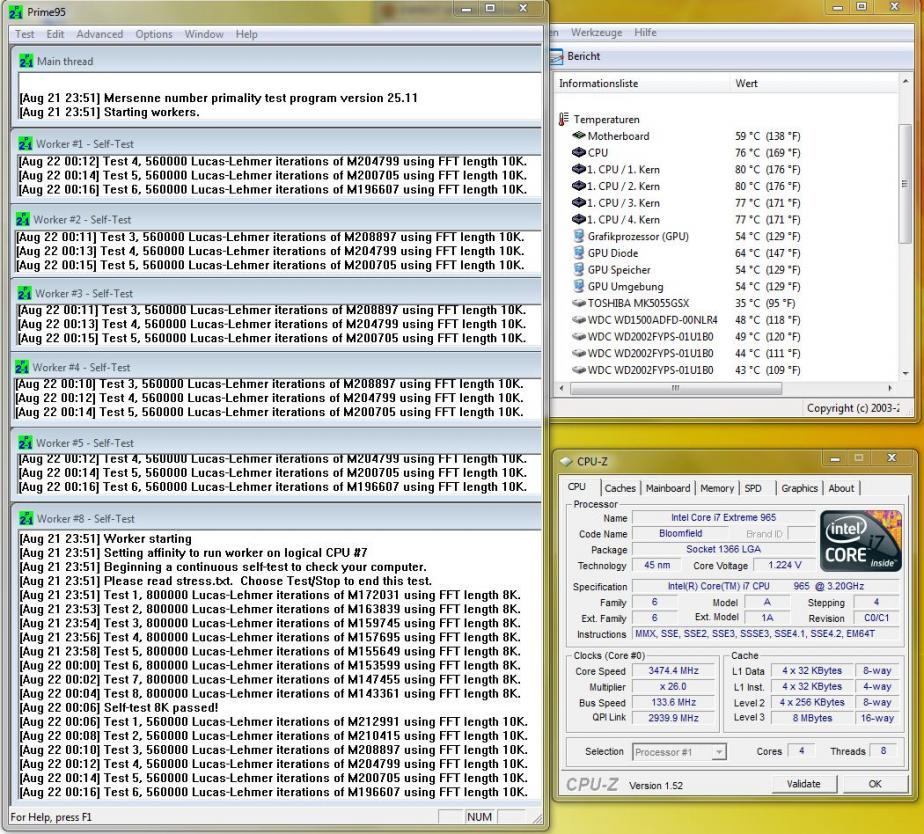Click the Worker #1 Self-Test window icon
This screenshot has height=834, width=924.
(25, 143)
